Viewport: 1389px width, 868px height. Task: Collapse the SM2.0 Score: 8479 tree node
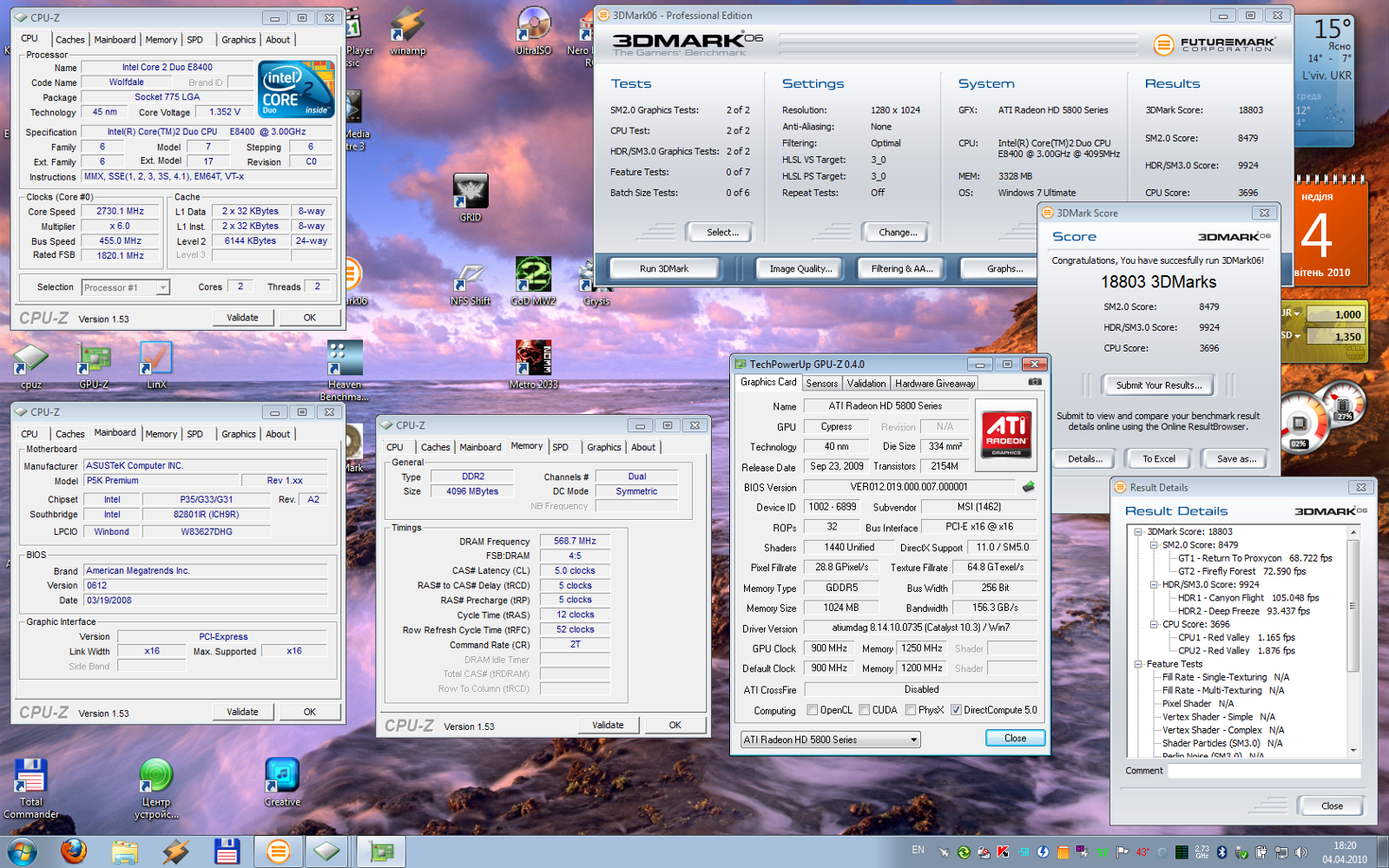pos(1154,545)
